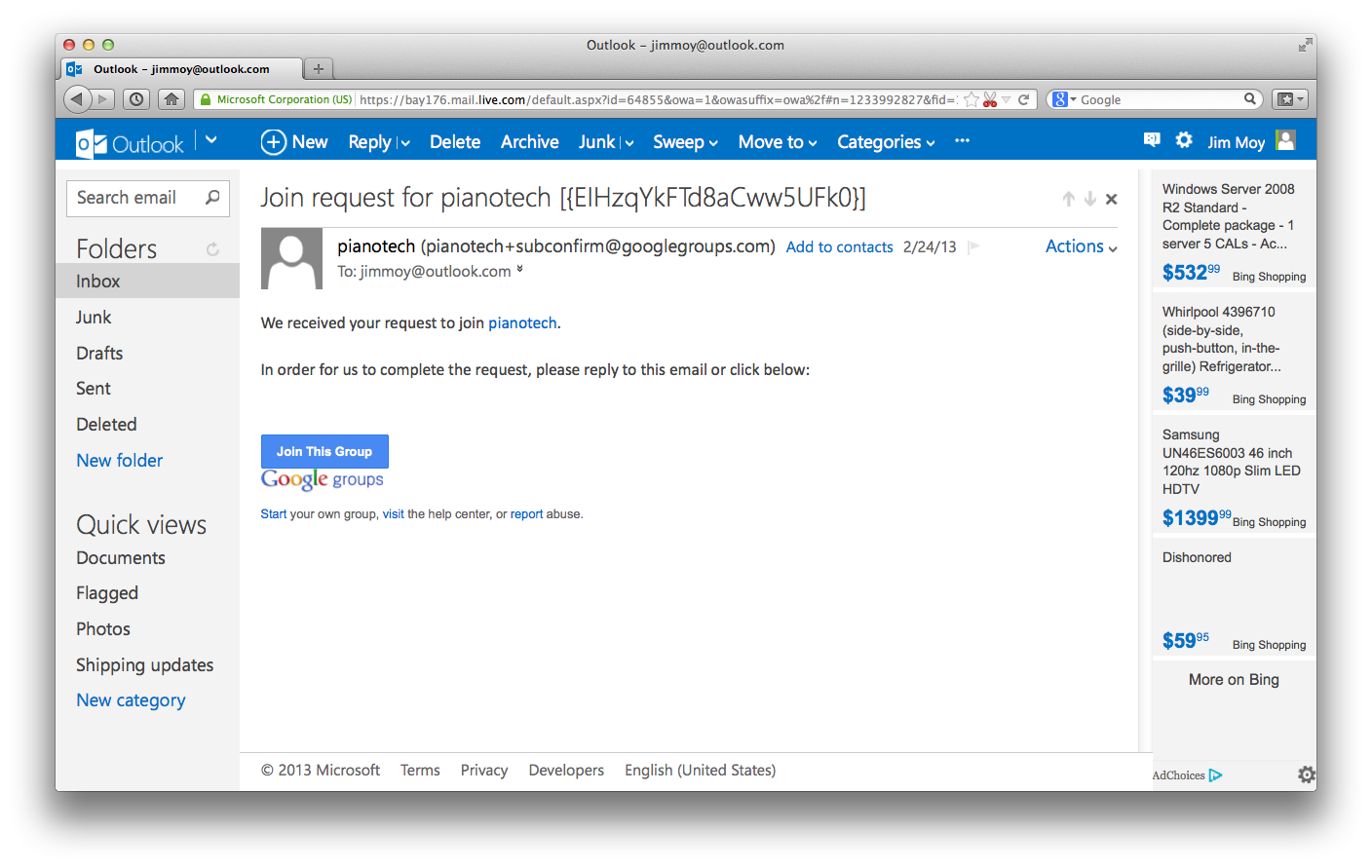Open the Flagged quick view
This screenshot has height=868, width=1372.
[107, 593]
